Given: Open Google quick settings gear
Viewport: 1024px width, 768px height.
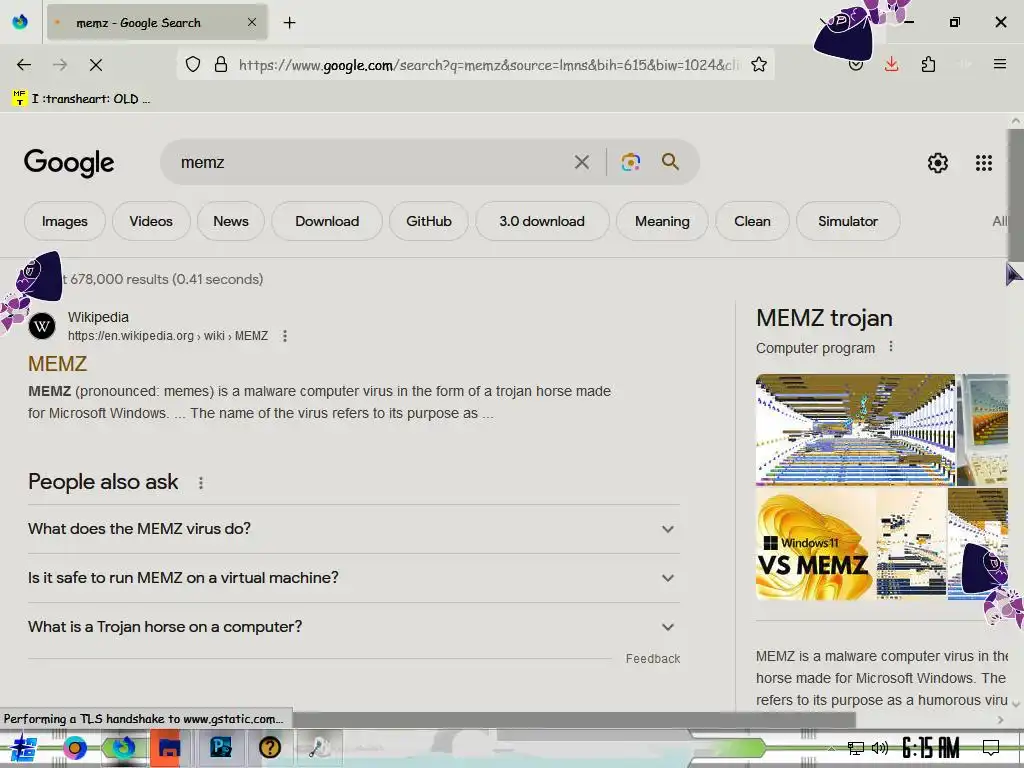Looking at the screenshot, I should (938, 163).
